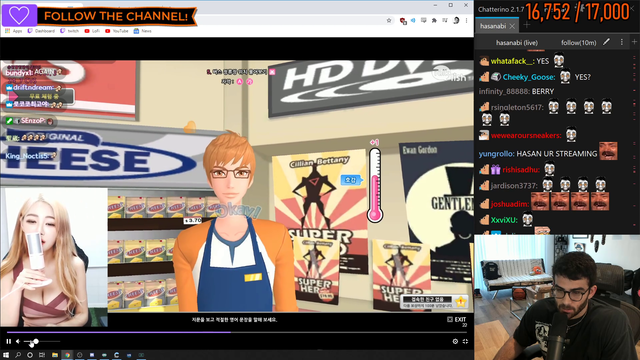Open the blue speaker extension icon
This screenshot has height=360, width=640.
(x=413, y=20)
